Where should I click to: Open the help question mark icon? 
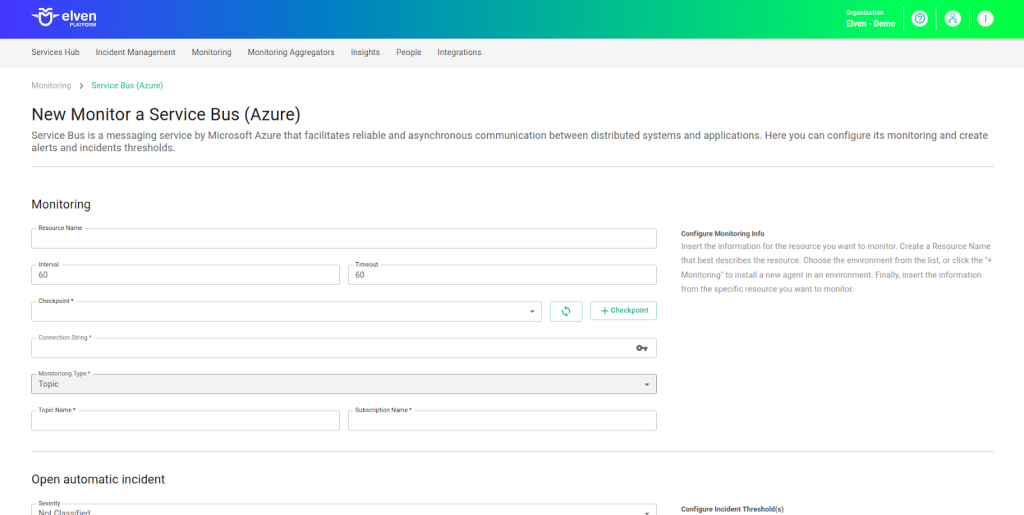click(x=920, y=19)
